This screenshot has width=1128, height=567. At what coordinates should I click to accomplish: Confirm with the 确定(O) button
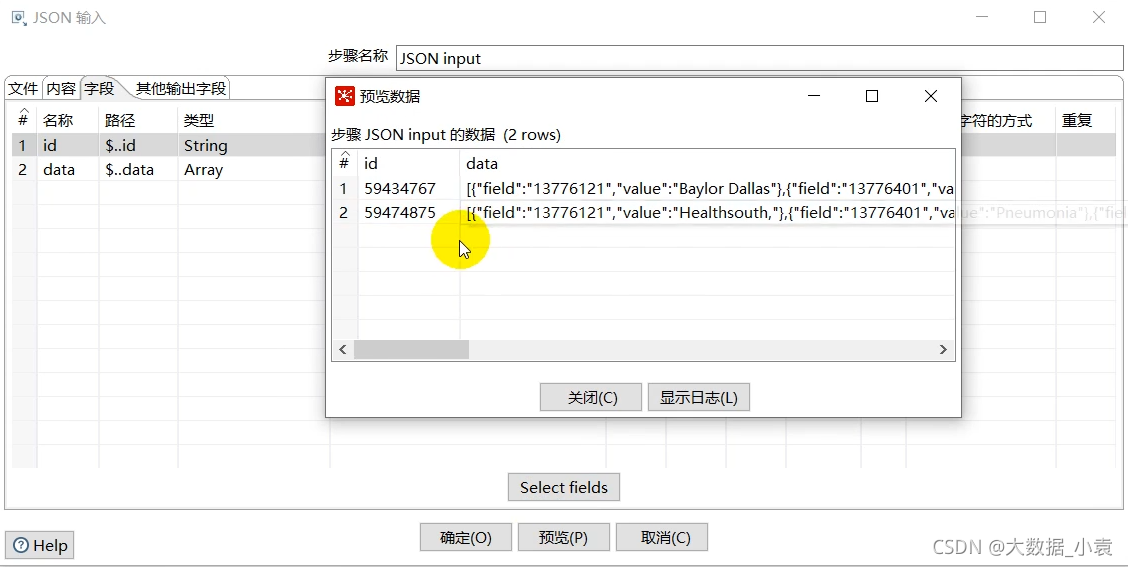[465, 537]
